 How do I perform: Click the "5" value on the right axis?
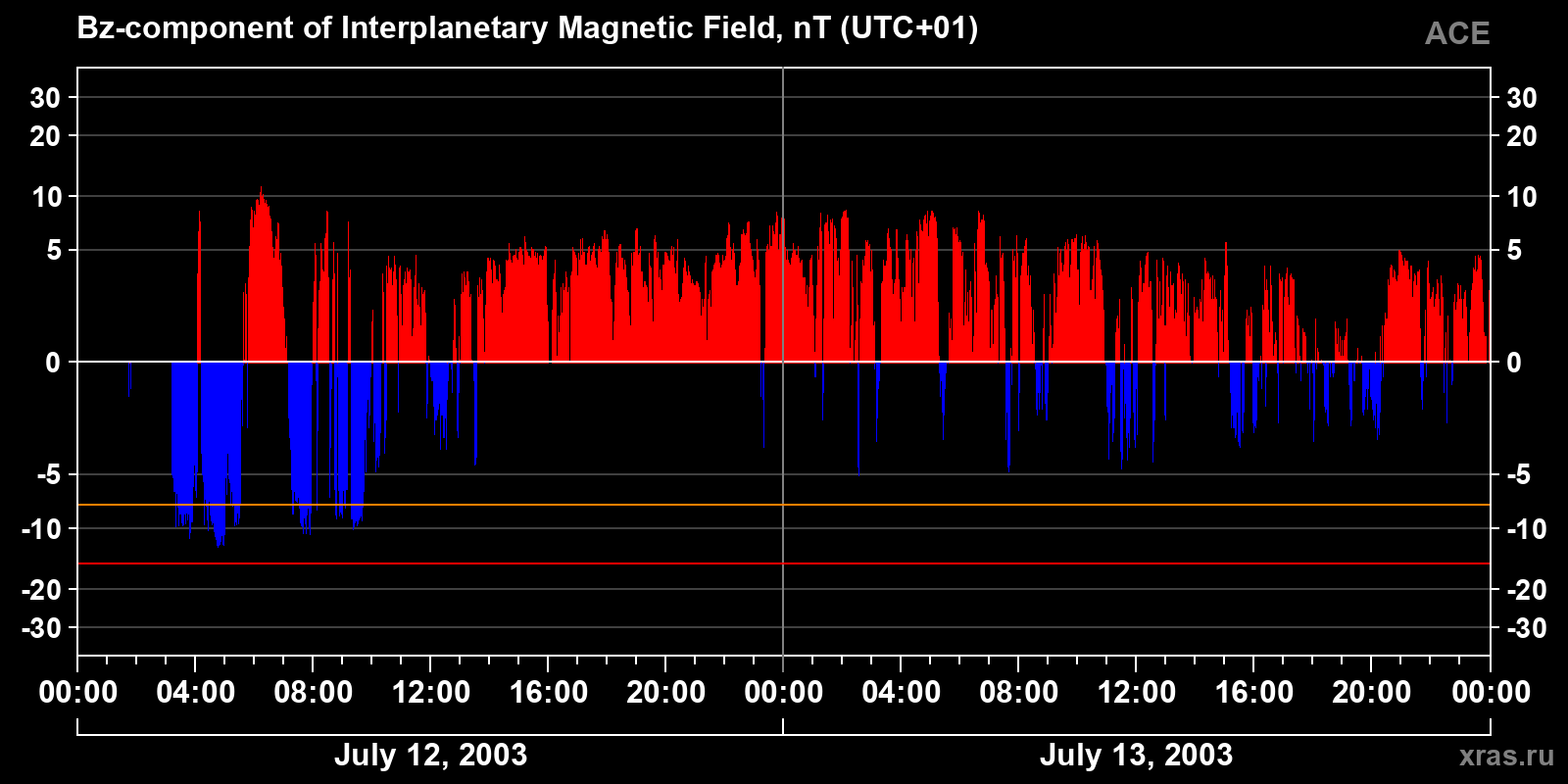tap(1514, 251)
